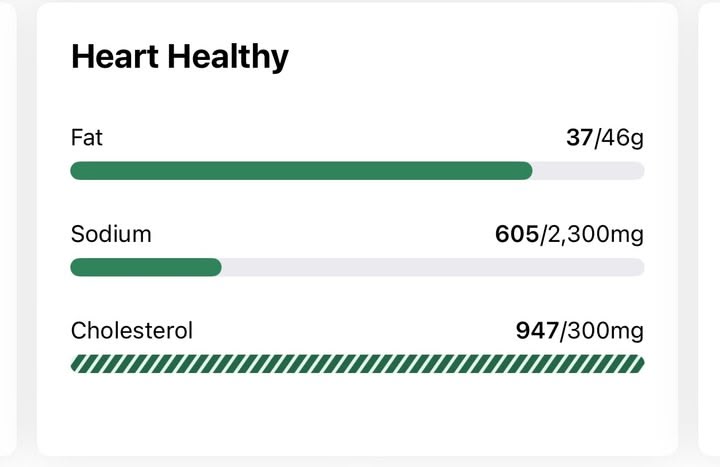Select the Cholesterol nutrient label

click(x=132, y=331)
